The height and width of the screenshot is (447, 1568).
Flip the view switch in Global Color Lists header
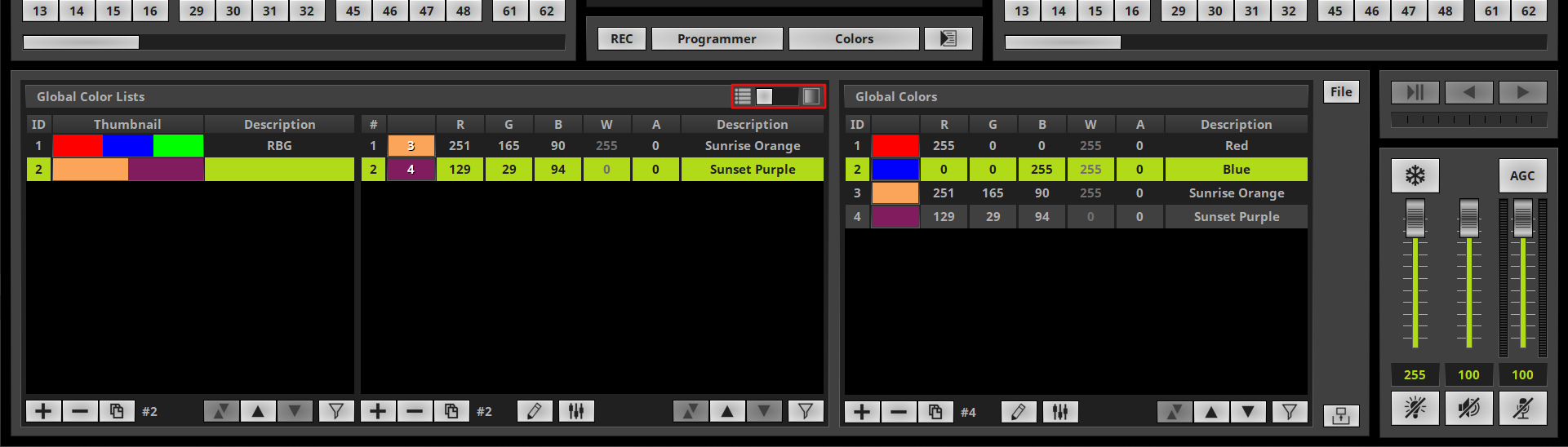[x=779, y=96]
